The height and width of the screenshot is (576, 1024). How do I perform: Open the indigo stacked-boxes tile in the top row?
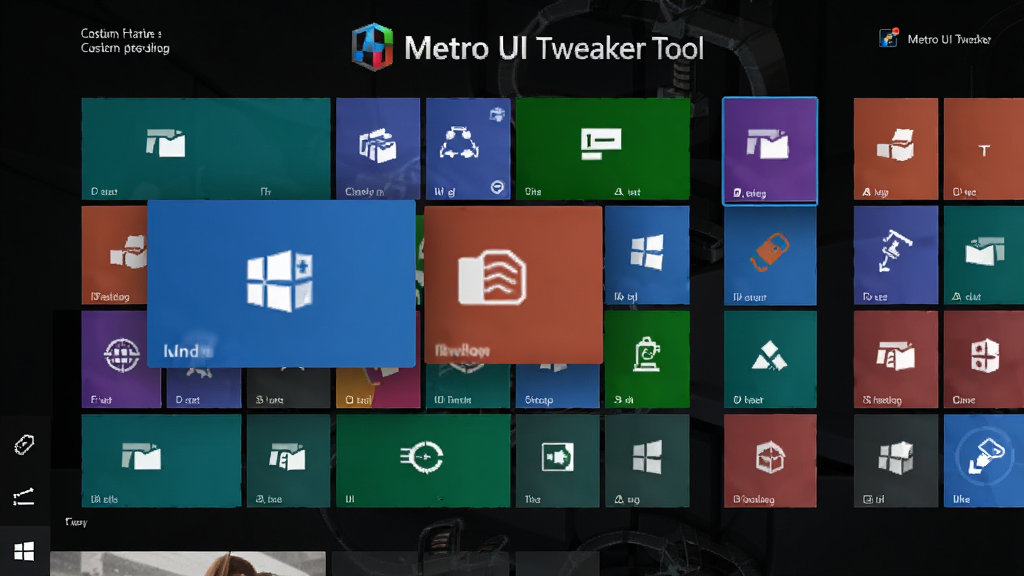tap(378, 148)
